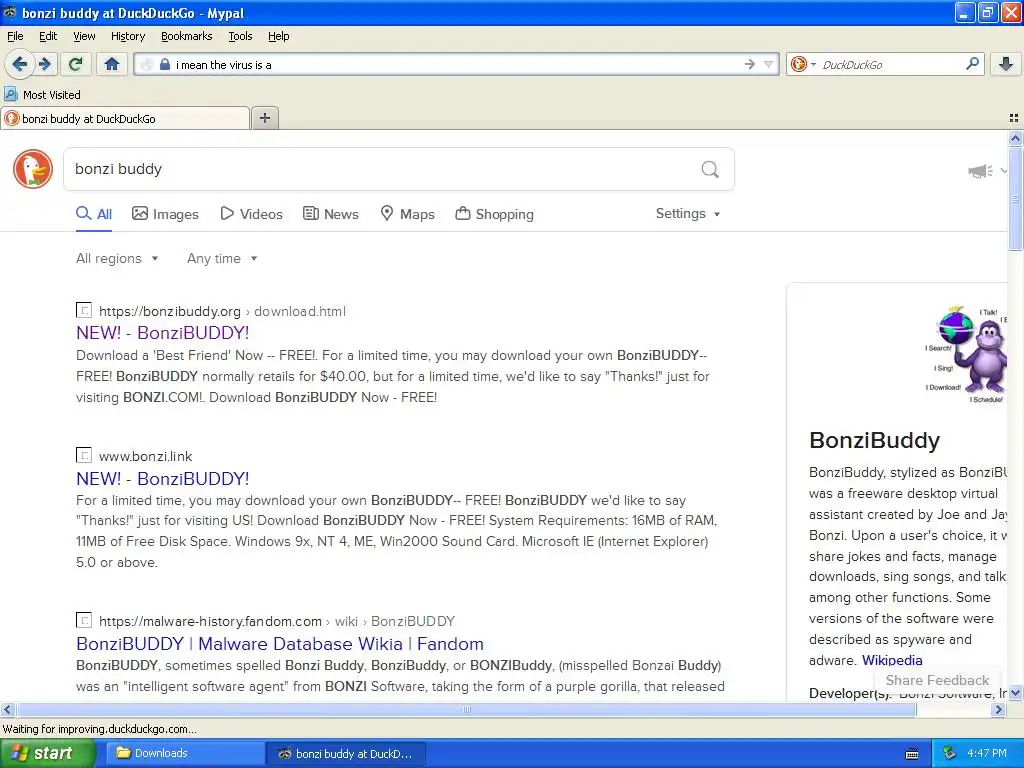Screen dimensions: 1024x768
Task: Switch to the Maps results tab
Action: pos(408,214)
